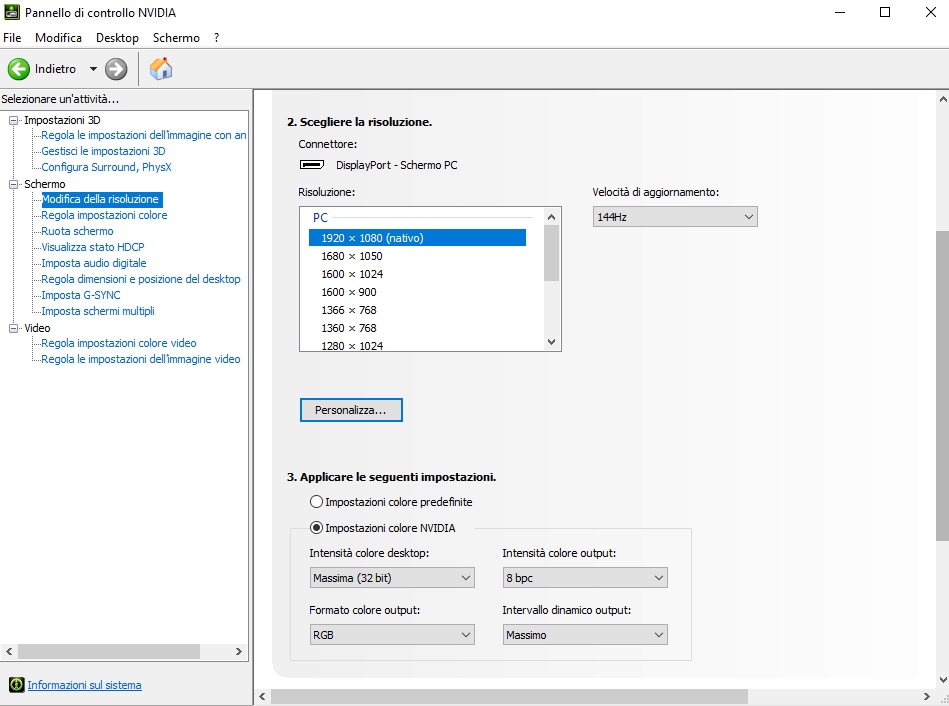Click task tree scroll right arrow

[x=238, y=652]
